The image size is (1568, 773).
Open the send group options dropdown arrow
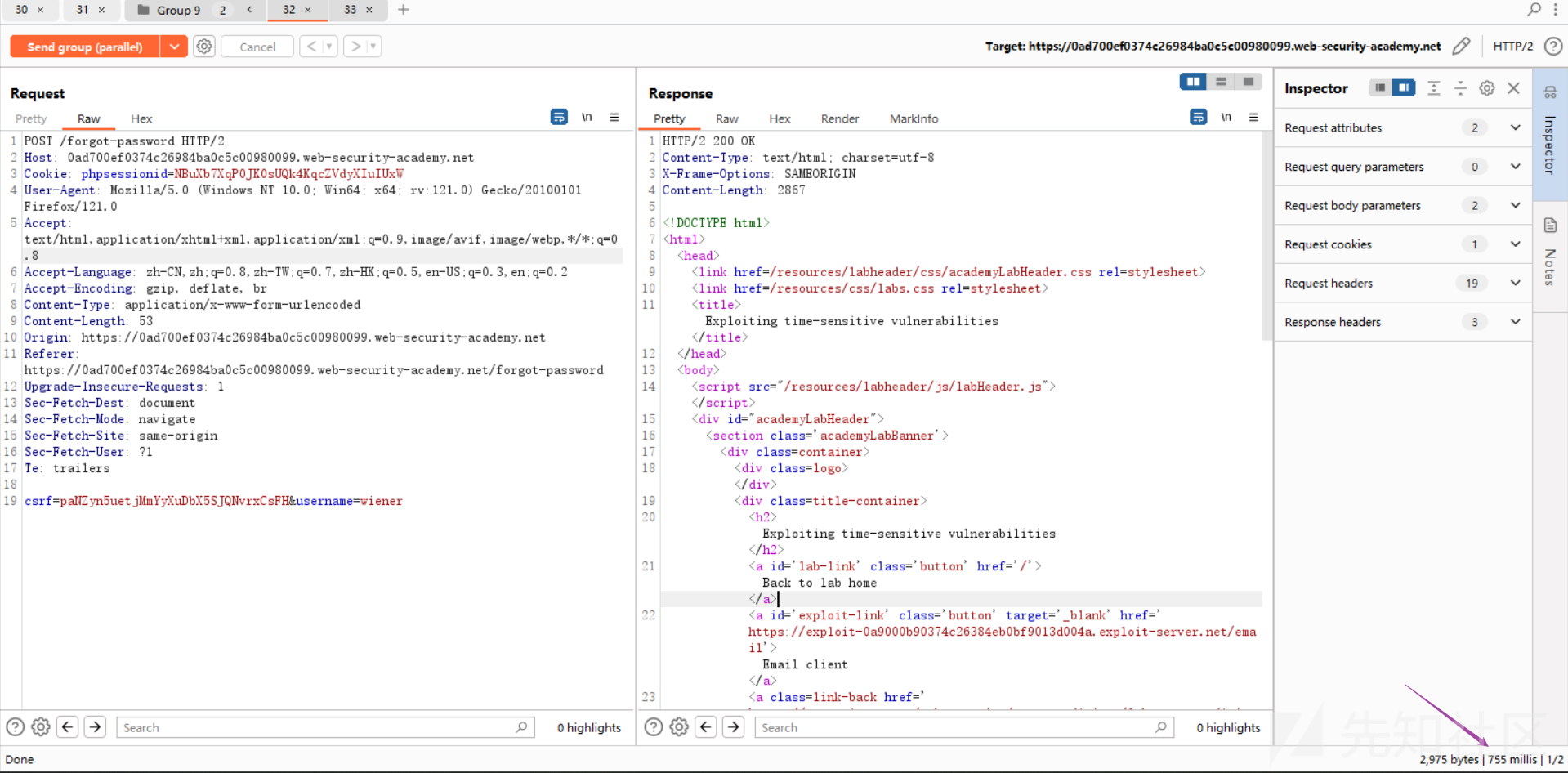pos(174,47)
